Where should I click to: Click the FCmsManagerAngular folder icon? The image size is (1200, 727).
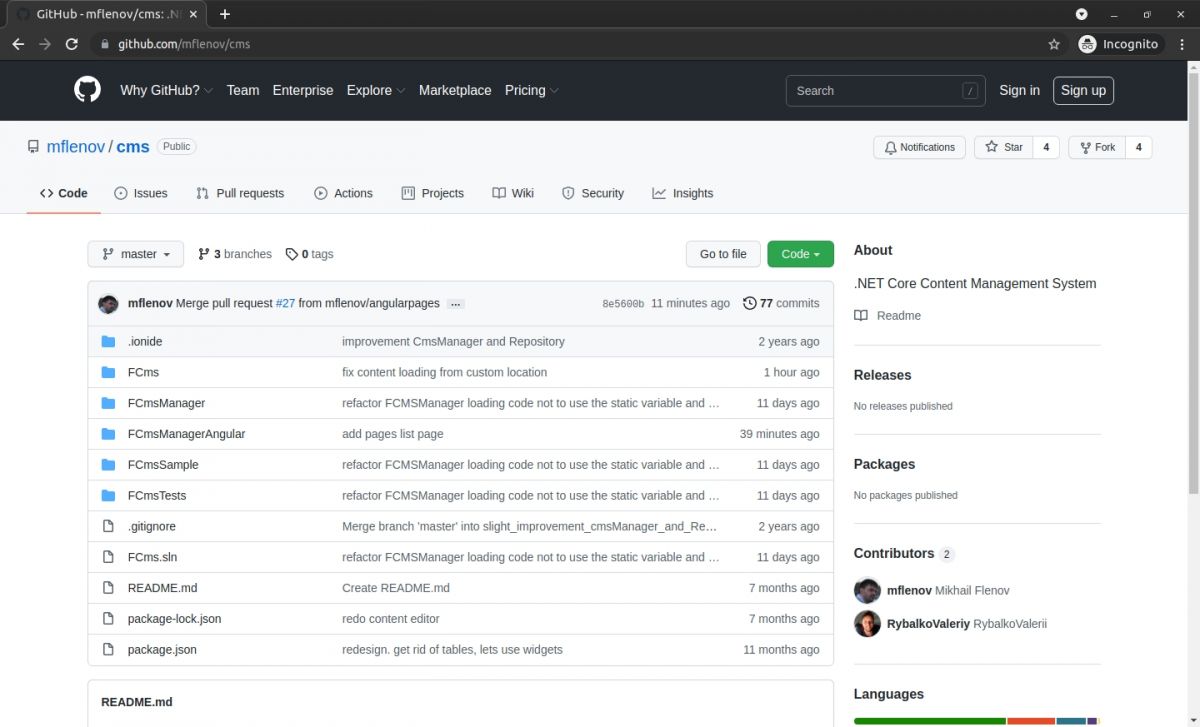[108, 434]
